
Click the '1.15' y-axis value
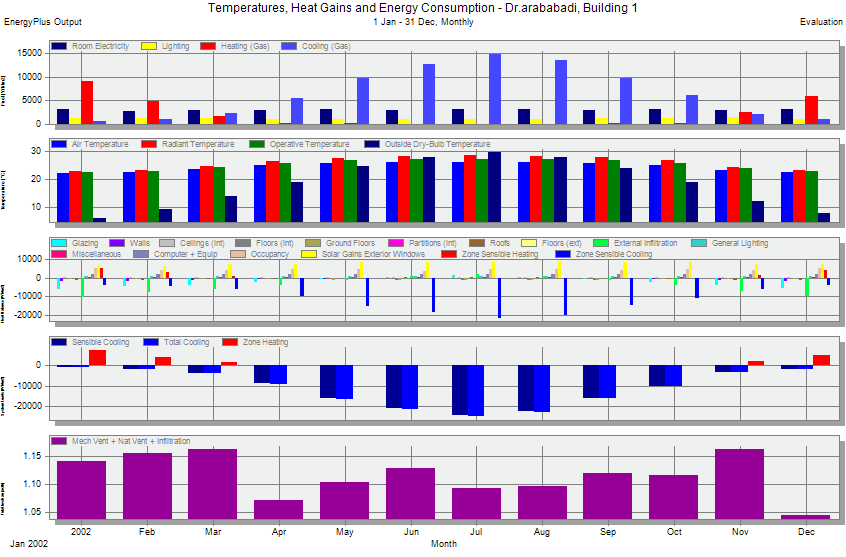(x=32, y=456)
